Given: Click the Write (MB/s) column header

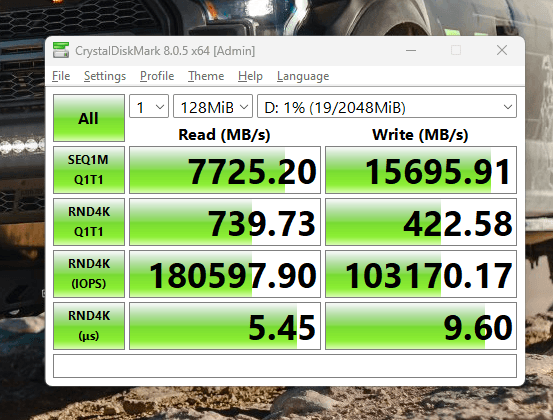Looking at the screenshot, I should 420,135.
